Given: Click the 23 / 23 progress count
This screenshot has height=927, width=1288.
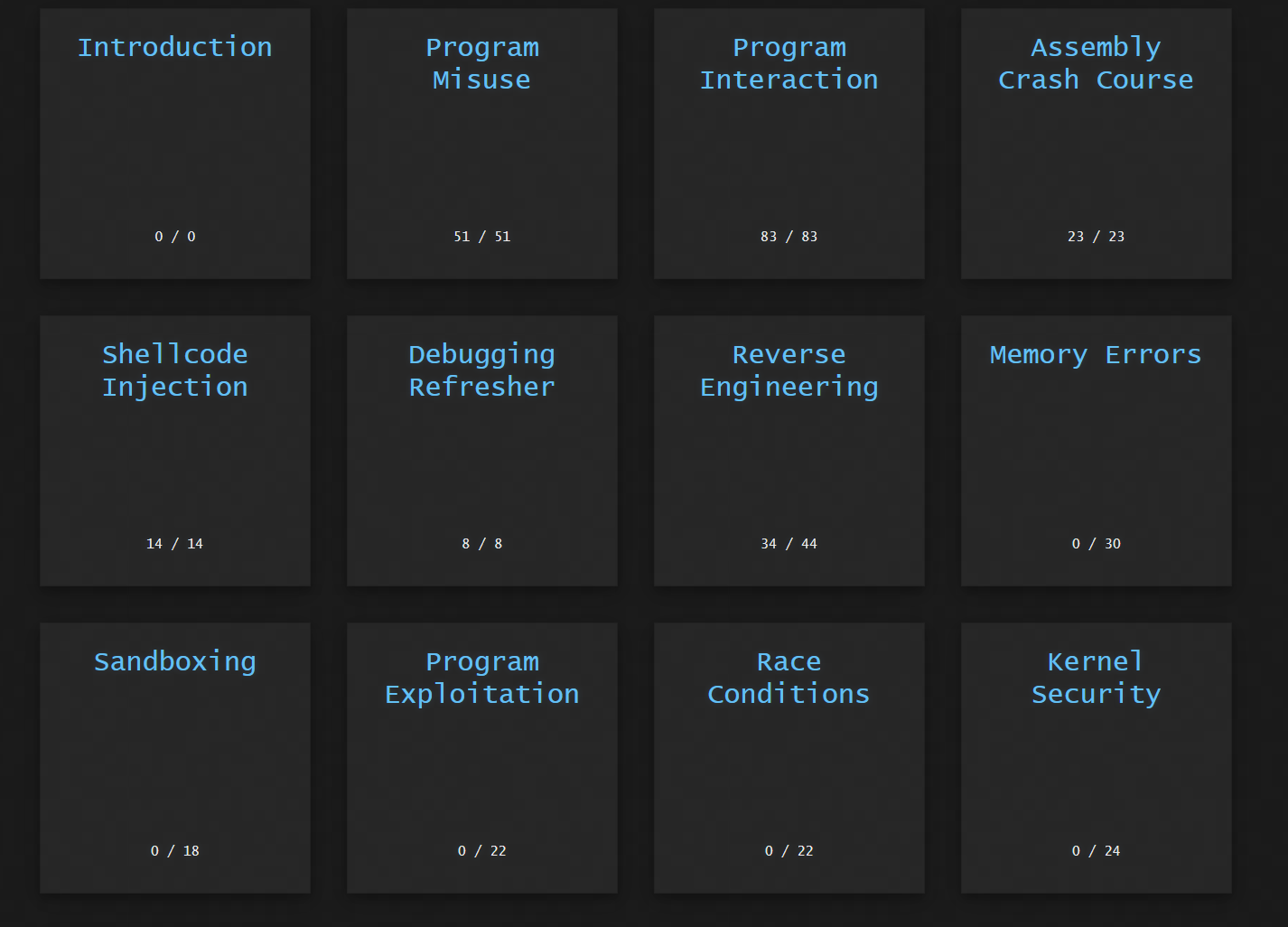Looking at the screenshot, I should coord(1096,237).
